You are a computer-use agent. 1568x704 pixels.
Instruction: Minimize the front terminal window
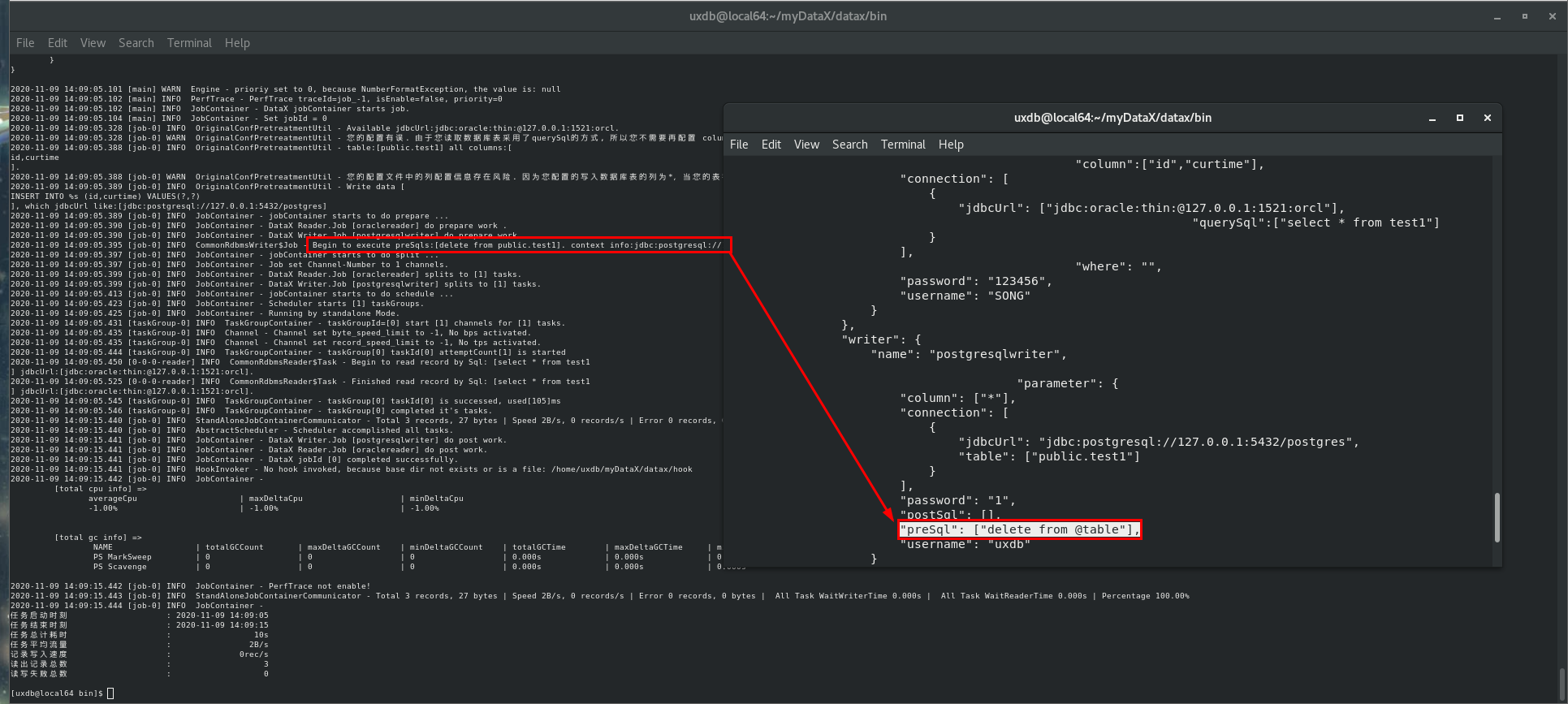click(1432, 119)
